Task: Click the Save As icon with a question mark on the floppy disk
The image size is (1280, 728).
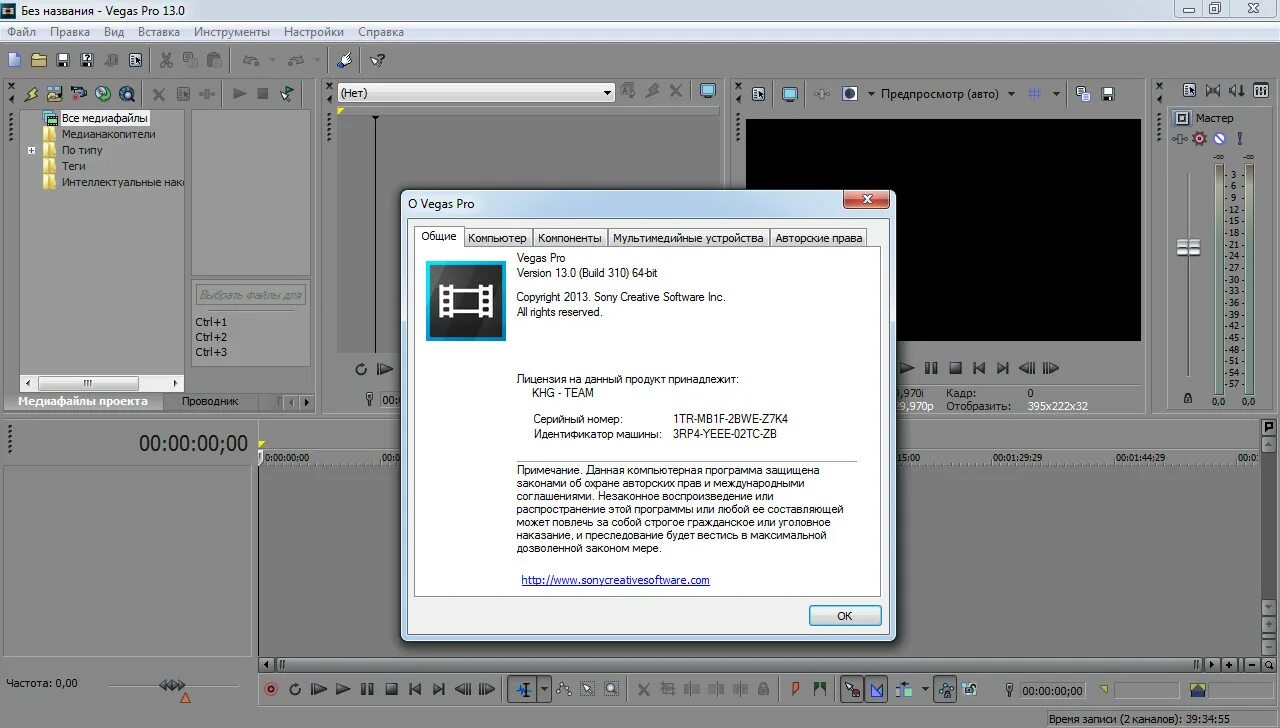Action: tap(87, 60)
